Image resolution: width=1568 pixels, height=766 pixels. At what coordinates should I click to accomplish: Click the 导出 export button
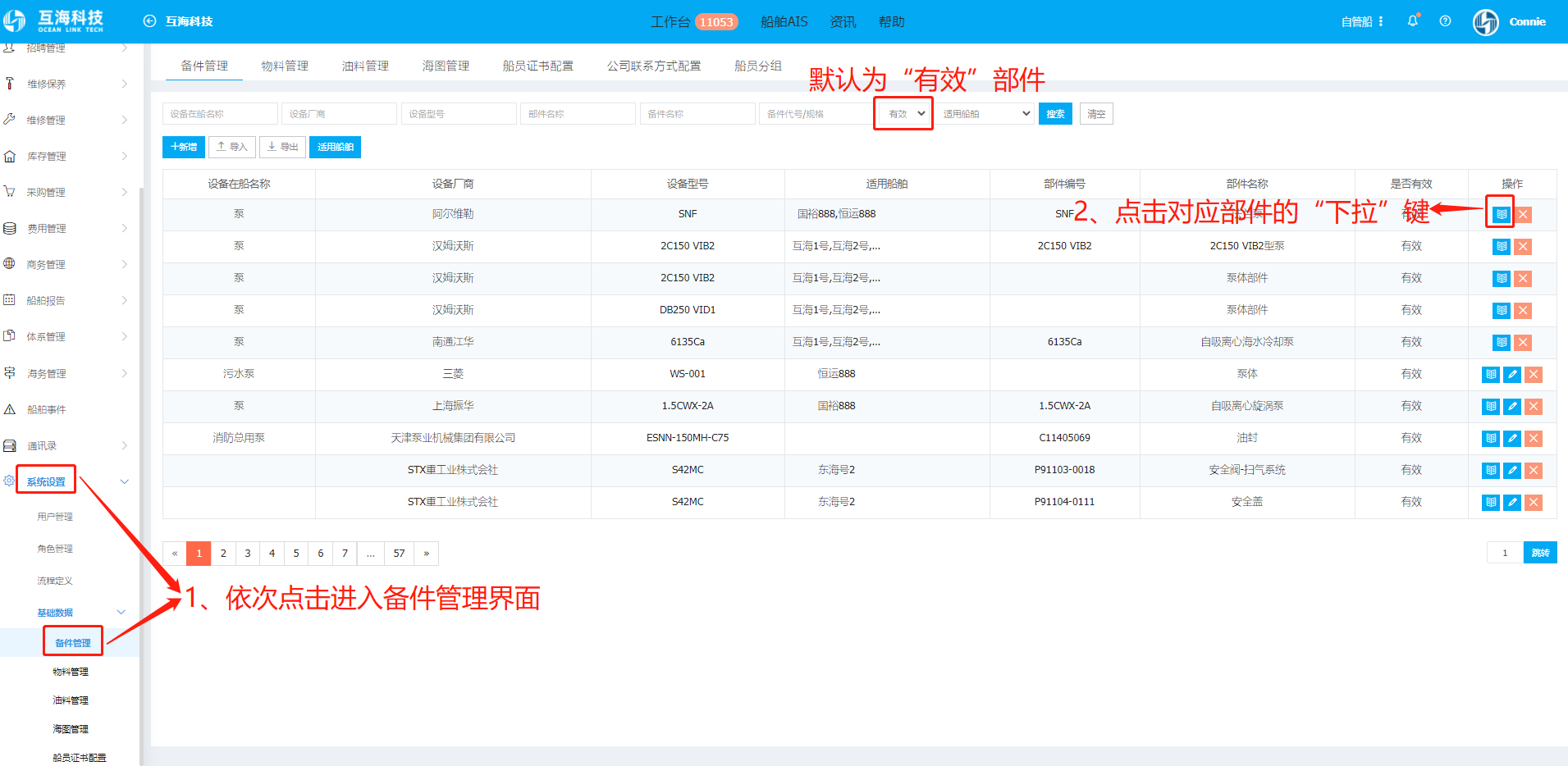click(282, 147)
